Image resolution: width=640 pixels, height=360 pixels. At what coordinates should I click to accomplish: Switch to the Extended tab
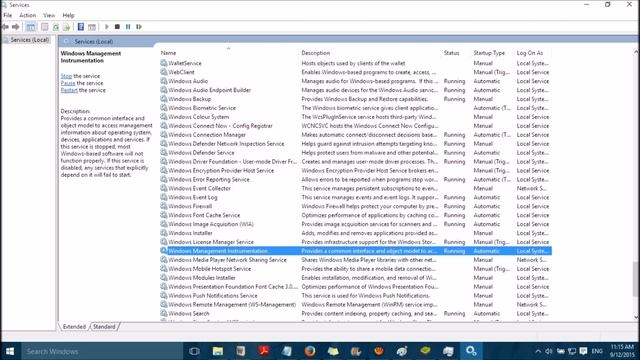(74, 327)
